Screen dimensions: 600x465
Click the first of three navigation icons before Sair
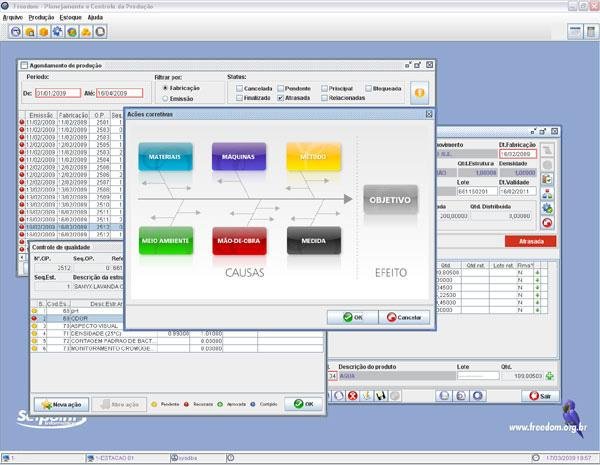click(444, 396)
